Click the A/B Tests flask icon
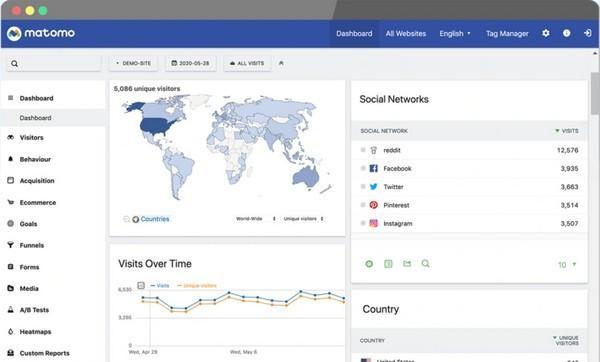Image resolution: width=600 pixels, height=362 pixels. point(11,310)
